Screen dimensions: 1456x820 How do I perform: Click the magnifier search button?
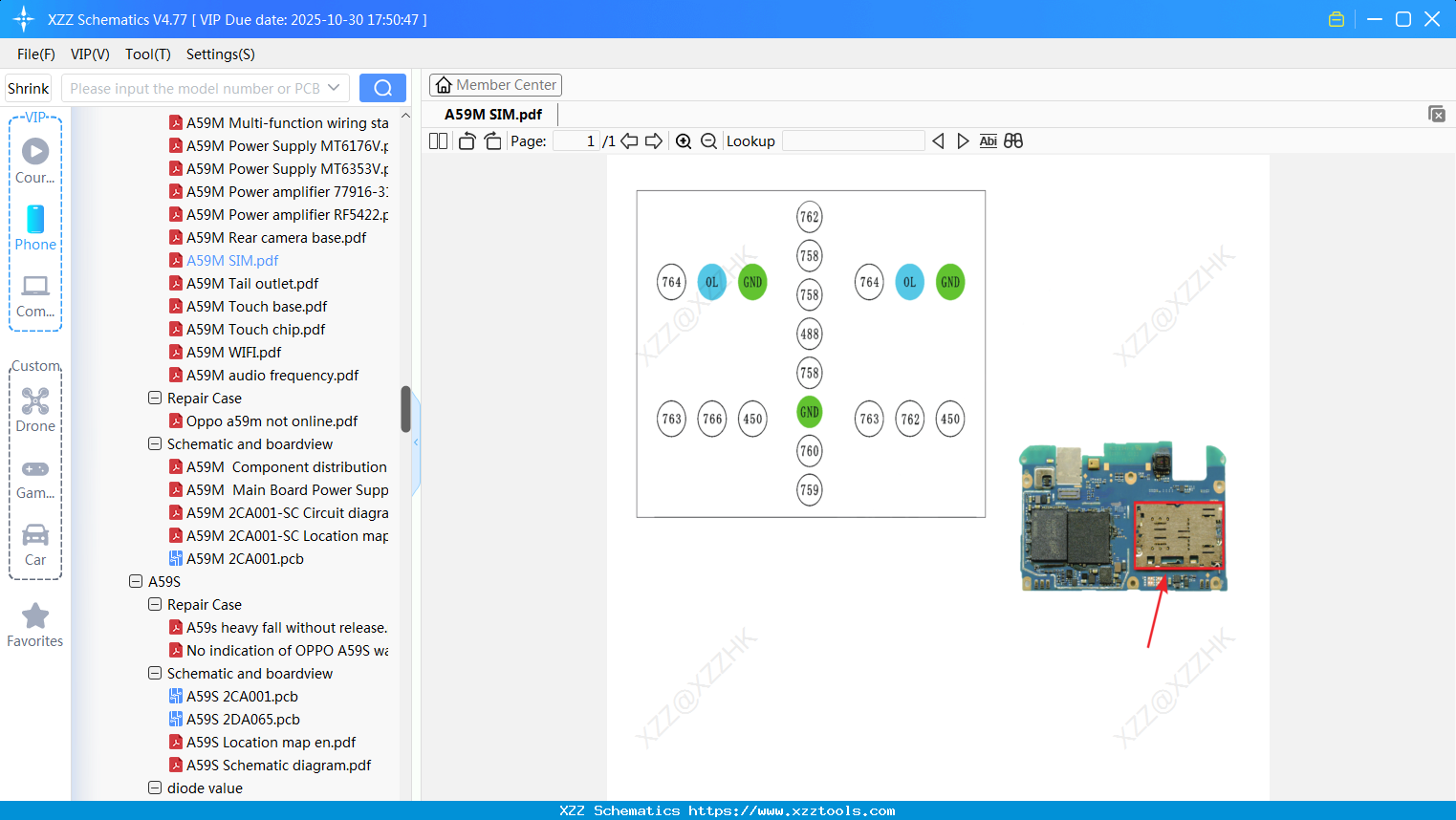(x=382, y=88)
